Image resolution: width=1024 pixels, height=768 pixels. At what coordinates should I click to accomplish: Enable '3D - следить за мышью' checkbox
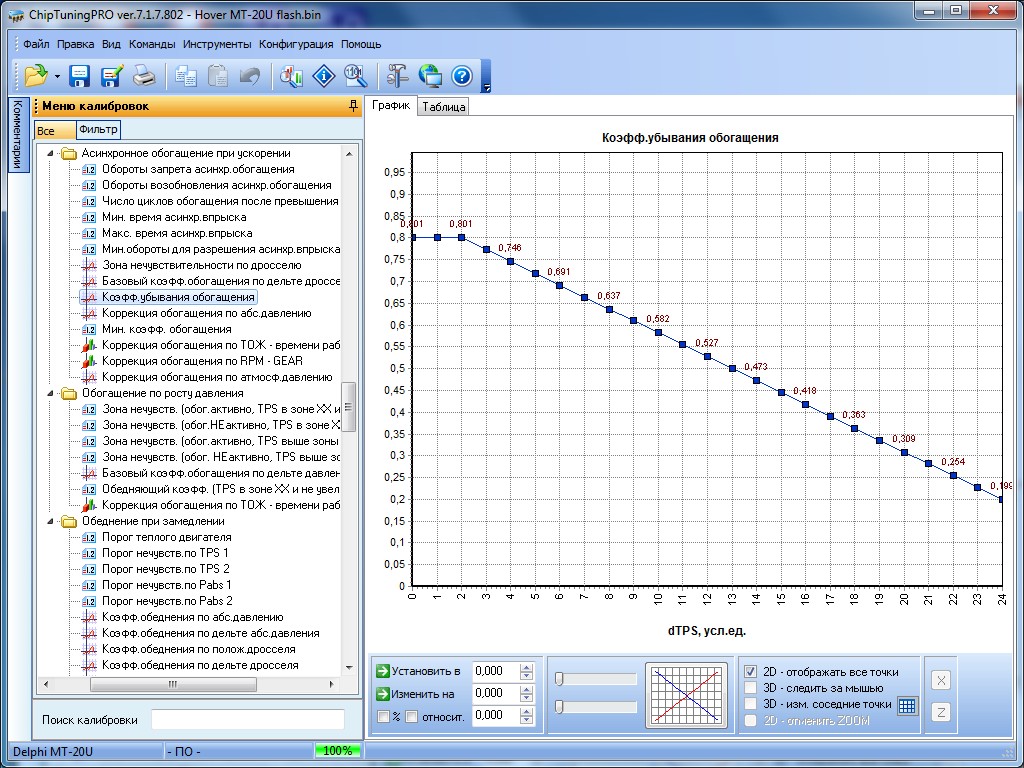click(x=751, y=688)
